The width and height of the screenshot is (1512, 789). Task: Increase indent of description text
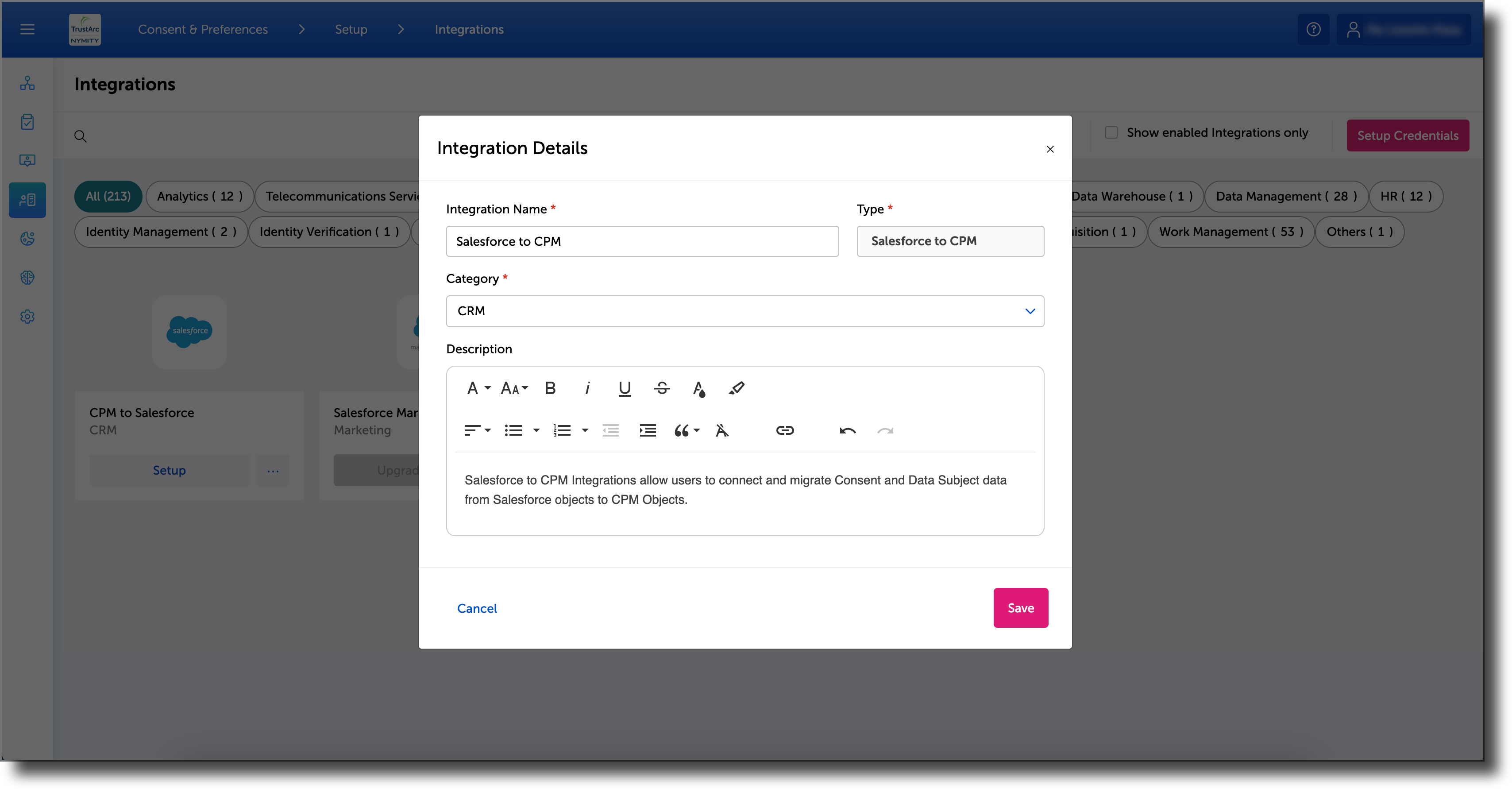pyautogui.click(x=648, y=431)
